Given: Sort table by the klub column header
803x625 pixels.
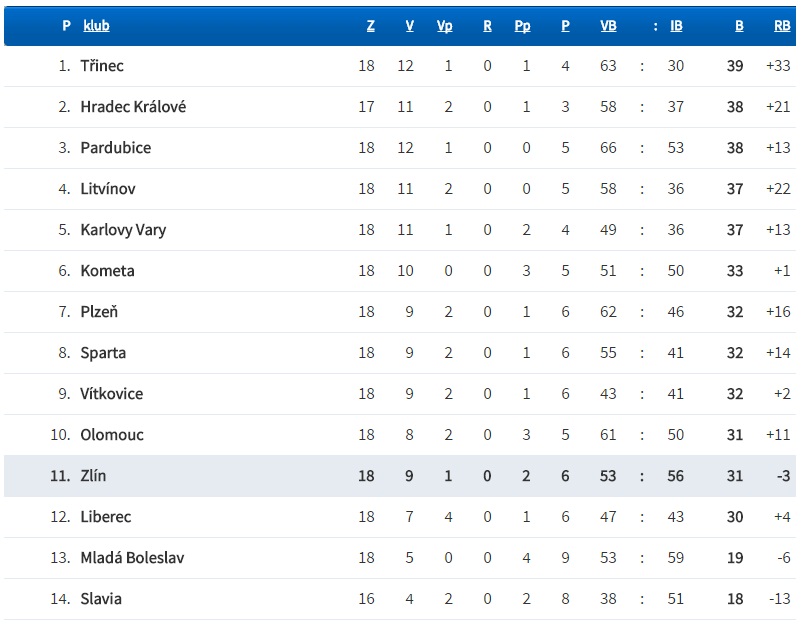Looking at the screenshot, I should 96,26.
